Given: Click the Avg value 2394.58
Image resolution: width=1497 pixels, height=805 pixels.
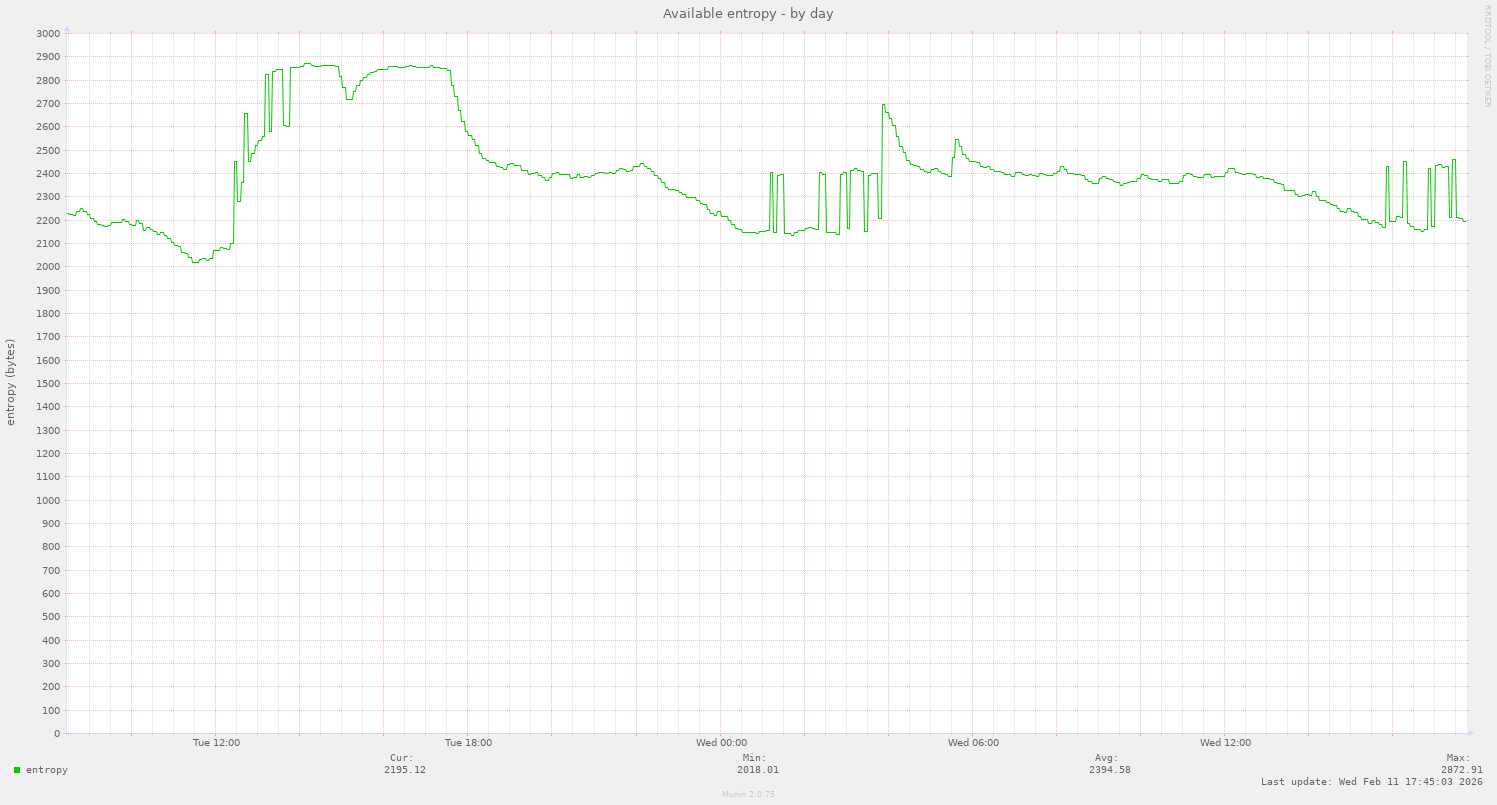Looking at the screenshot, I should click(x=1110, y=770).
